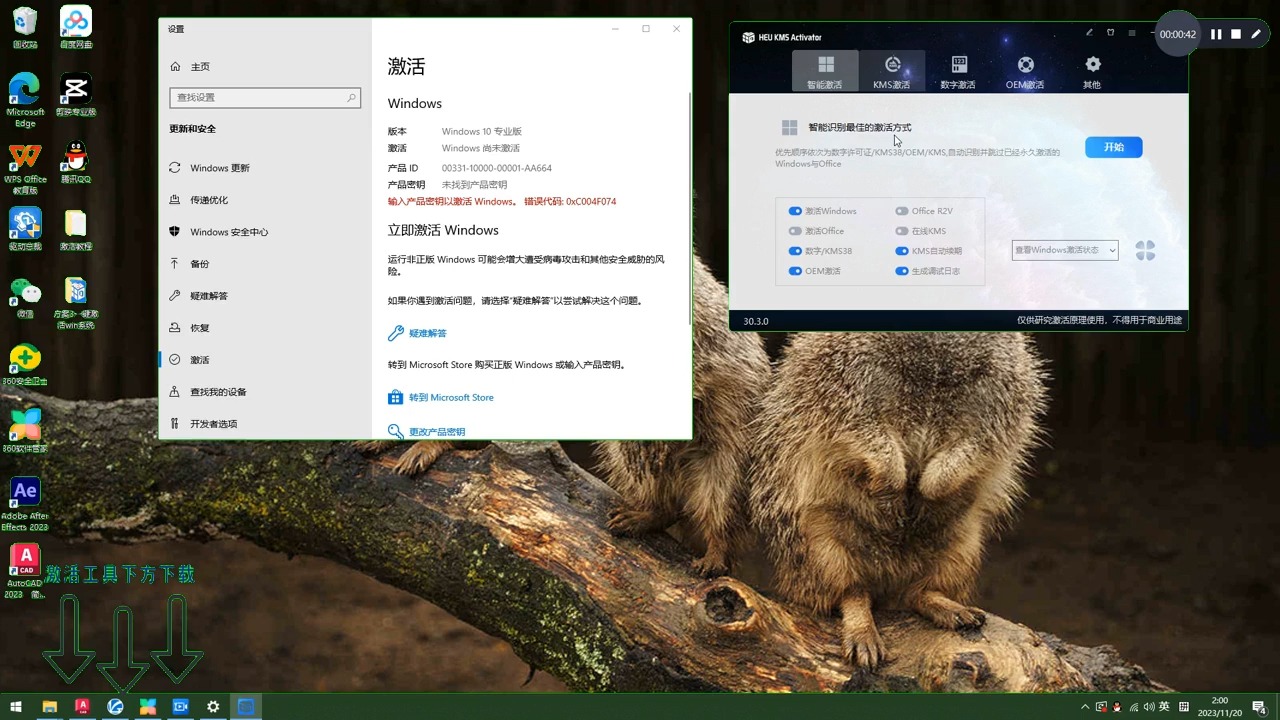Open the 查看Windows激活状态 dropdown
This screenshot has width=1280, height=720.
coord(1065,250)
